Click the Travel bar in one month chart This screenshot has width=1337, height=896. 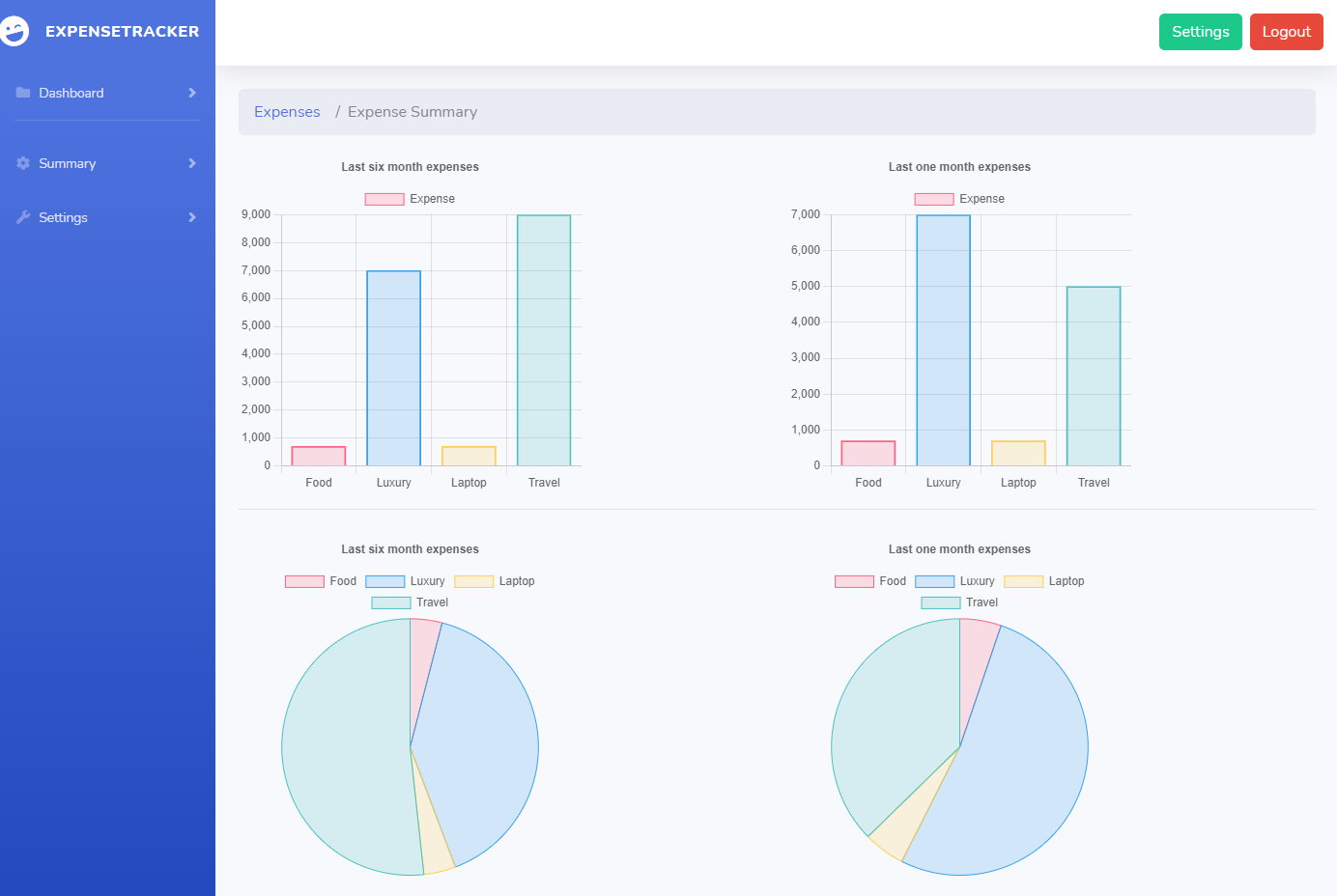tap(1094, 376)
